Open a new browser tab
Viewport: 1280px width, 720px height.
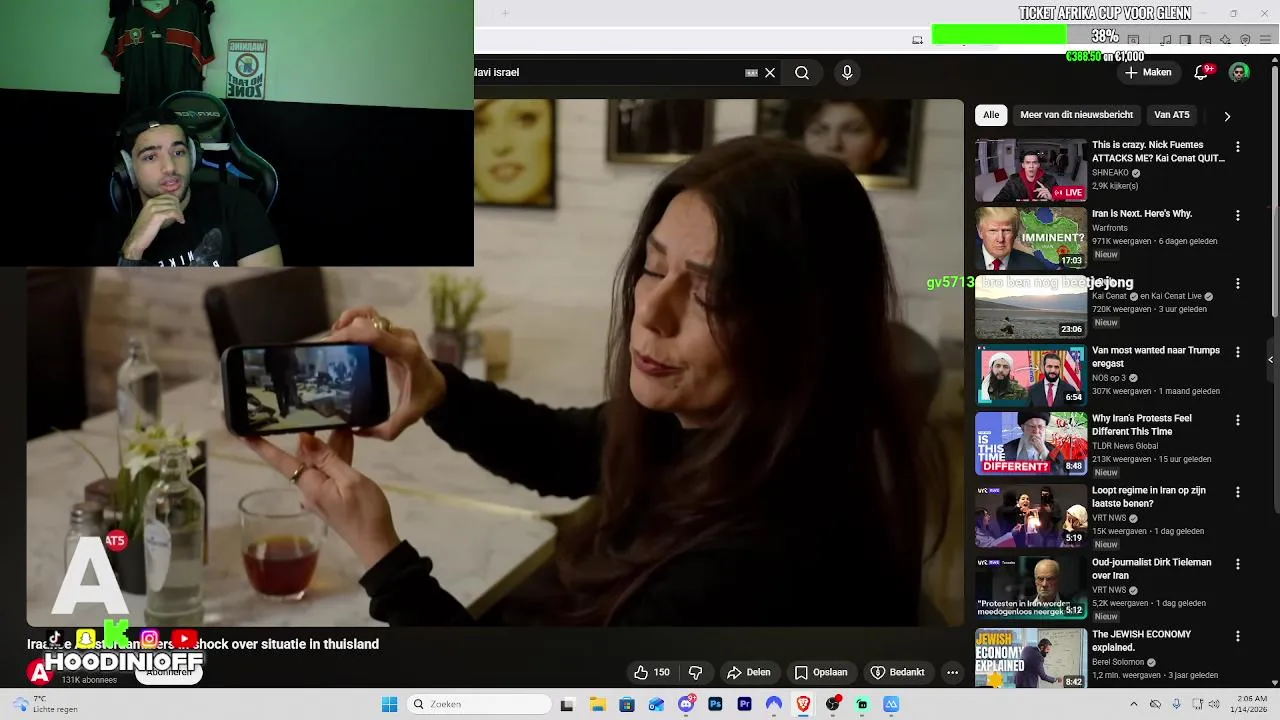[505, 13]
